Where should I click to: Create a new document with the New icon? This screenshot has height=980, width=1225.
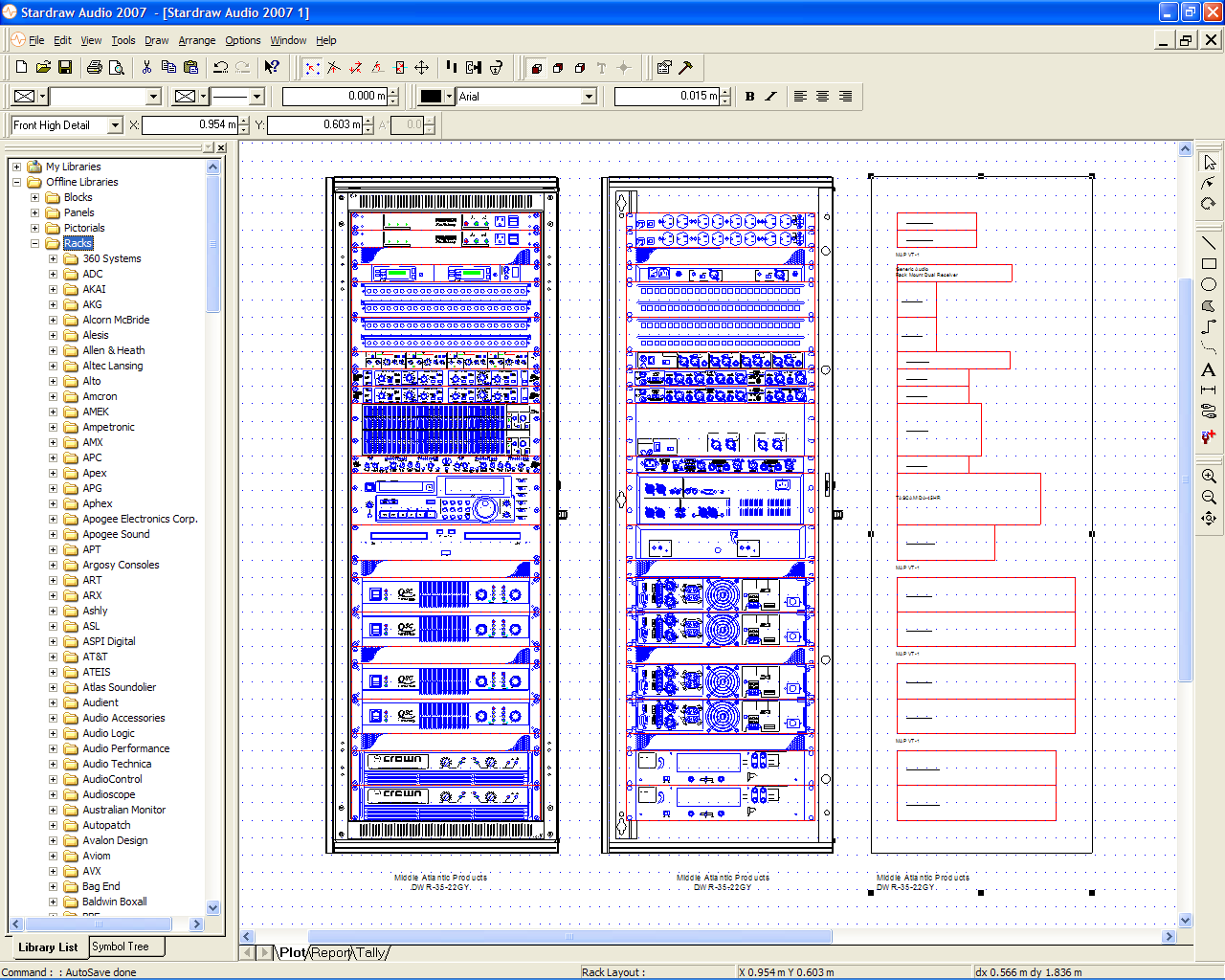pyautogui.click(x=21, y=67)
